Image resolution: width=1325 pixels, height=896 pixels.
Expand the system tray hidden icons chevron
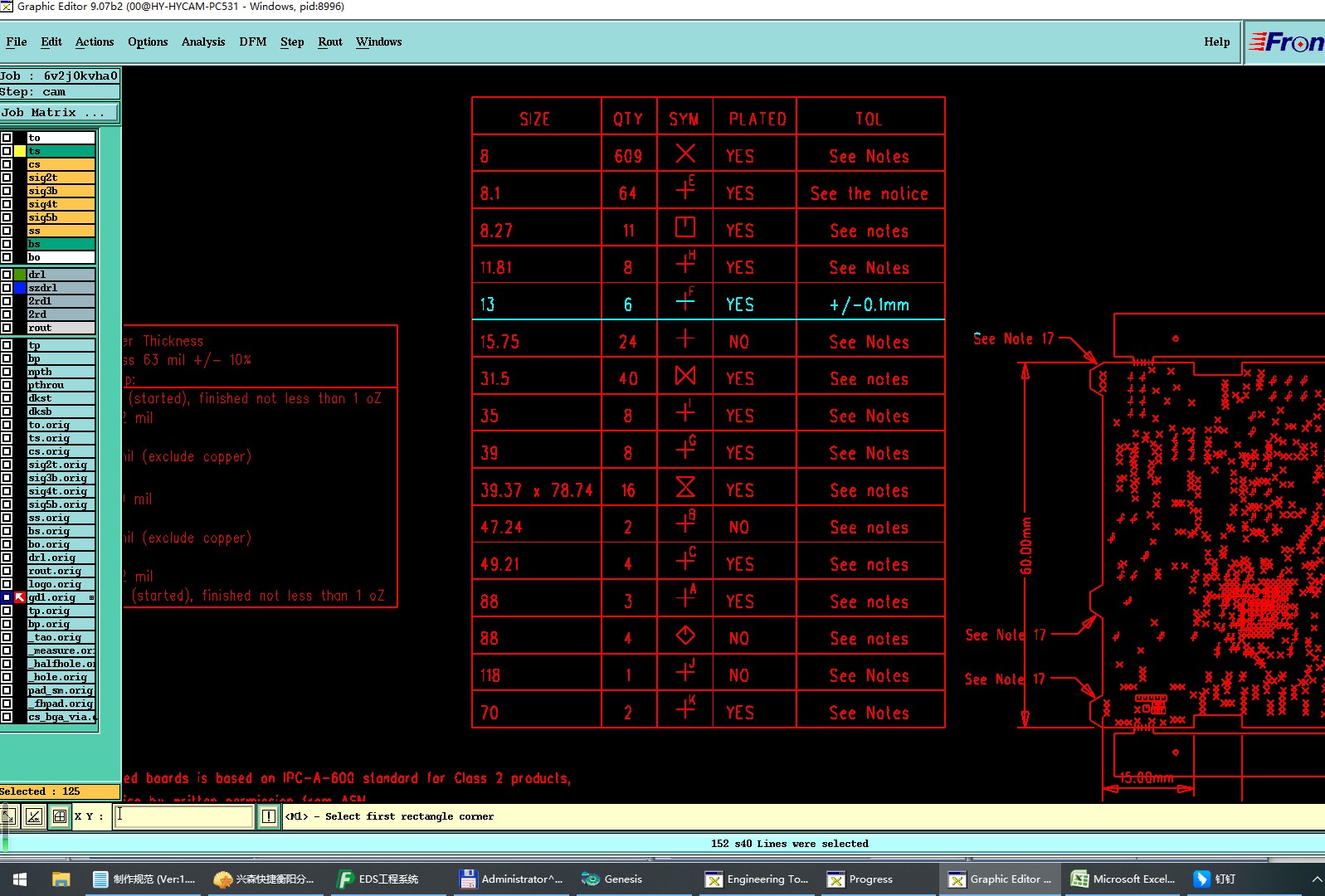click(x=1317, y=879)
